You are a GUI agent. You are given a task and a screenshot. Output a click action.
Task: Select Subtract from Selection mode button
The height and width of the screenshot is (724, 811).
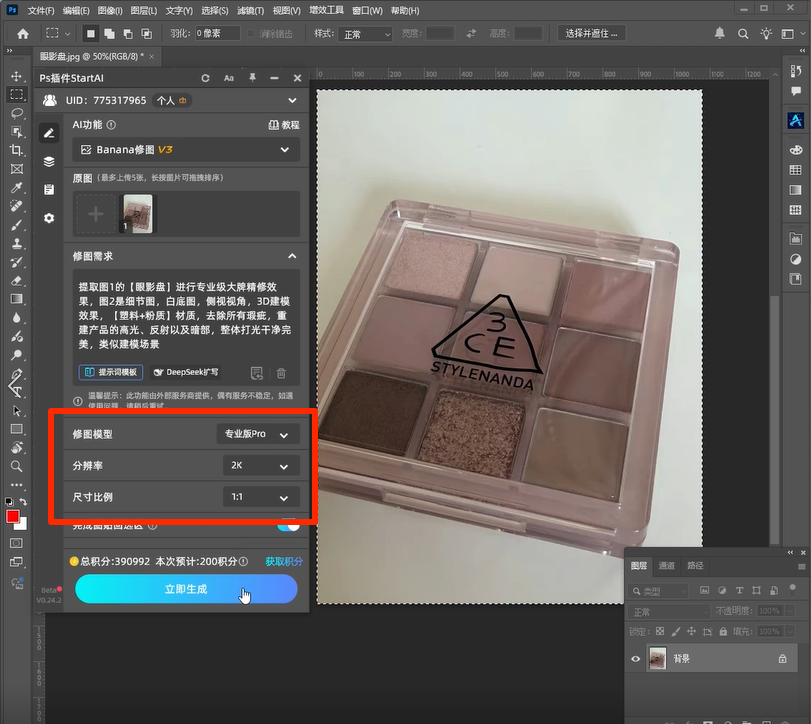click(128, 34)
